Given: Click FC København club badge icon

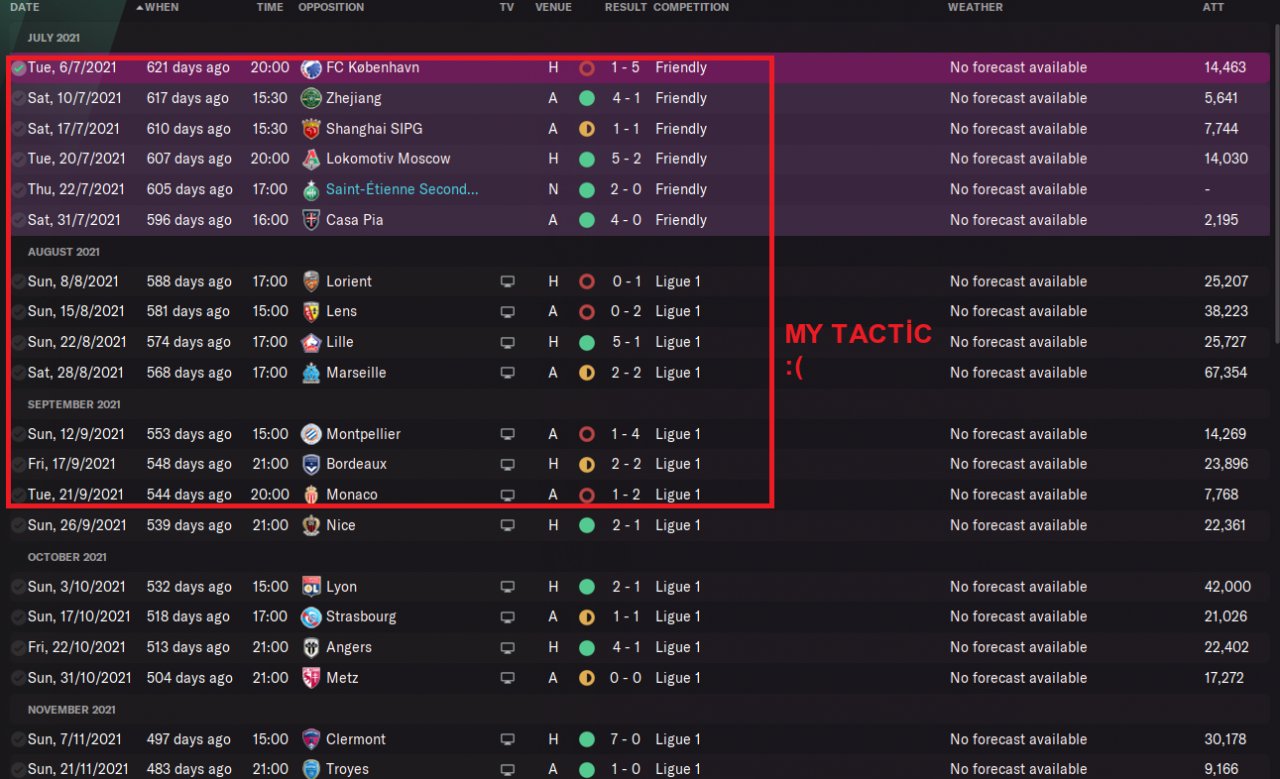Looking at the screenshot, I should 310,68.
